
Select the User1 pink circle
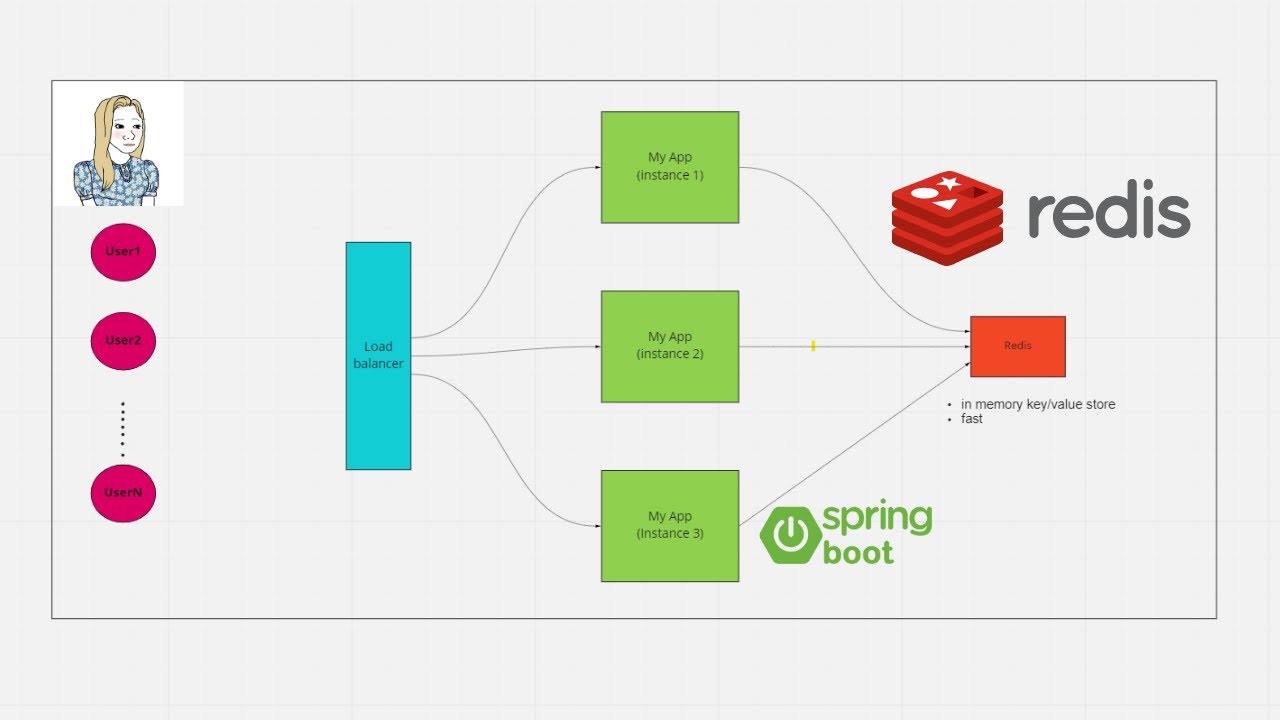(x=123, y=251)
